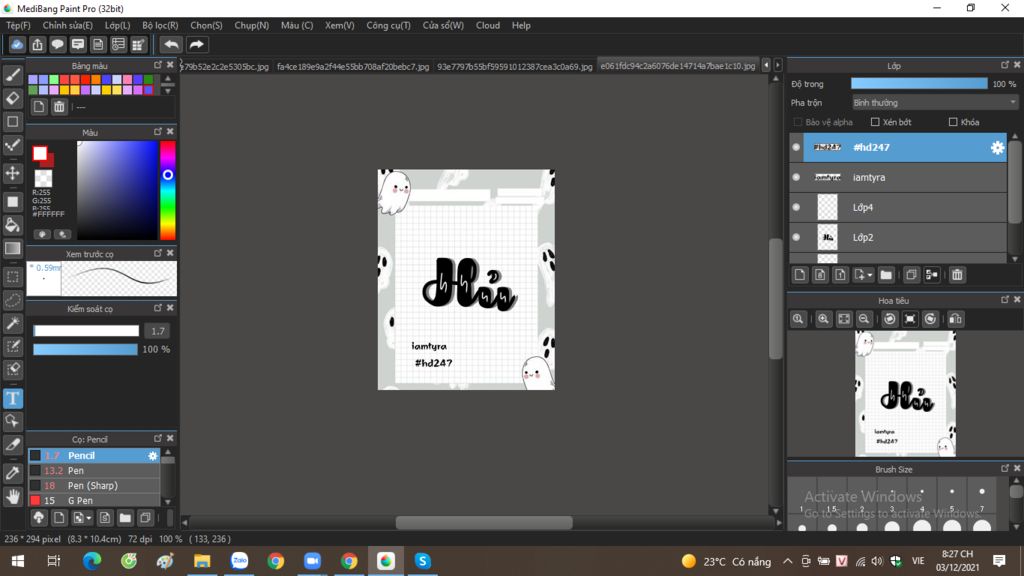Viewport: 1024px width, 576px height.
Task: Enable the Xén bớt checkbox
Action: (875, 122)
